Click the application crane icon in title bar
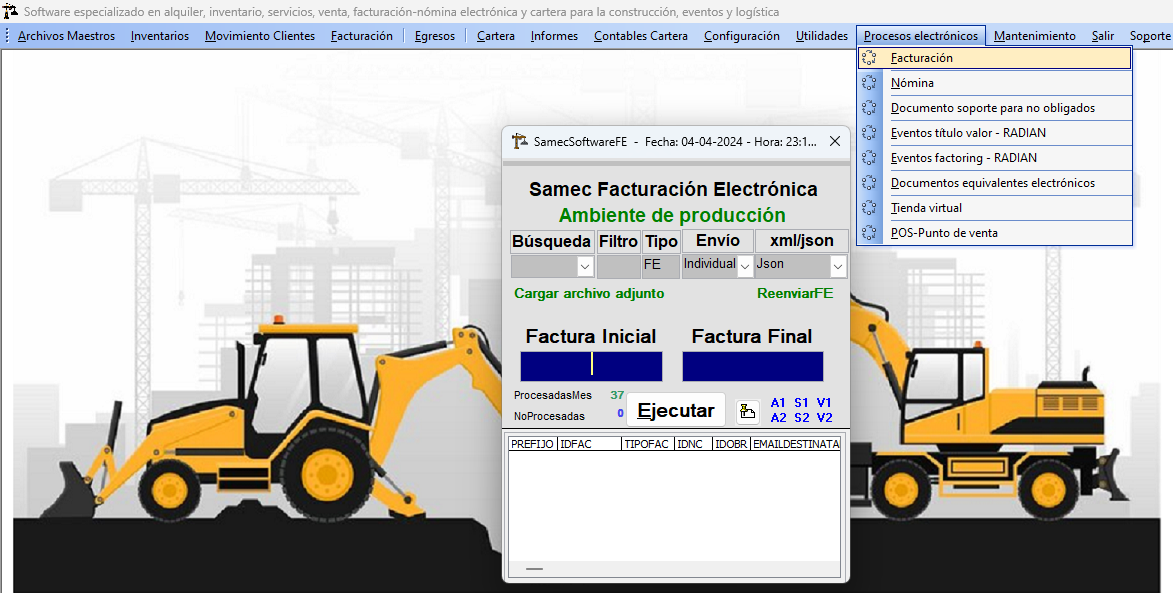The width and height of the screenshot is (1173, 593). pyautogui.click(x=10, y=11)
